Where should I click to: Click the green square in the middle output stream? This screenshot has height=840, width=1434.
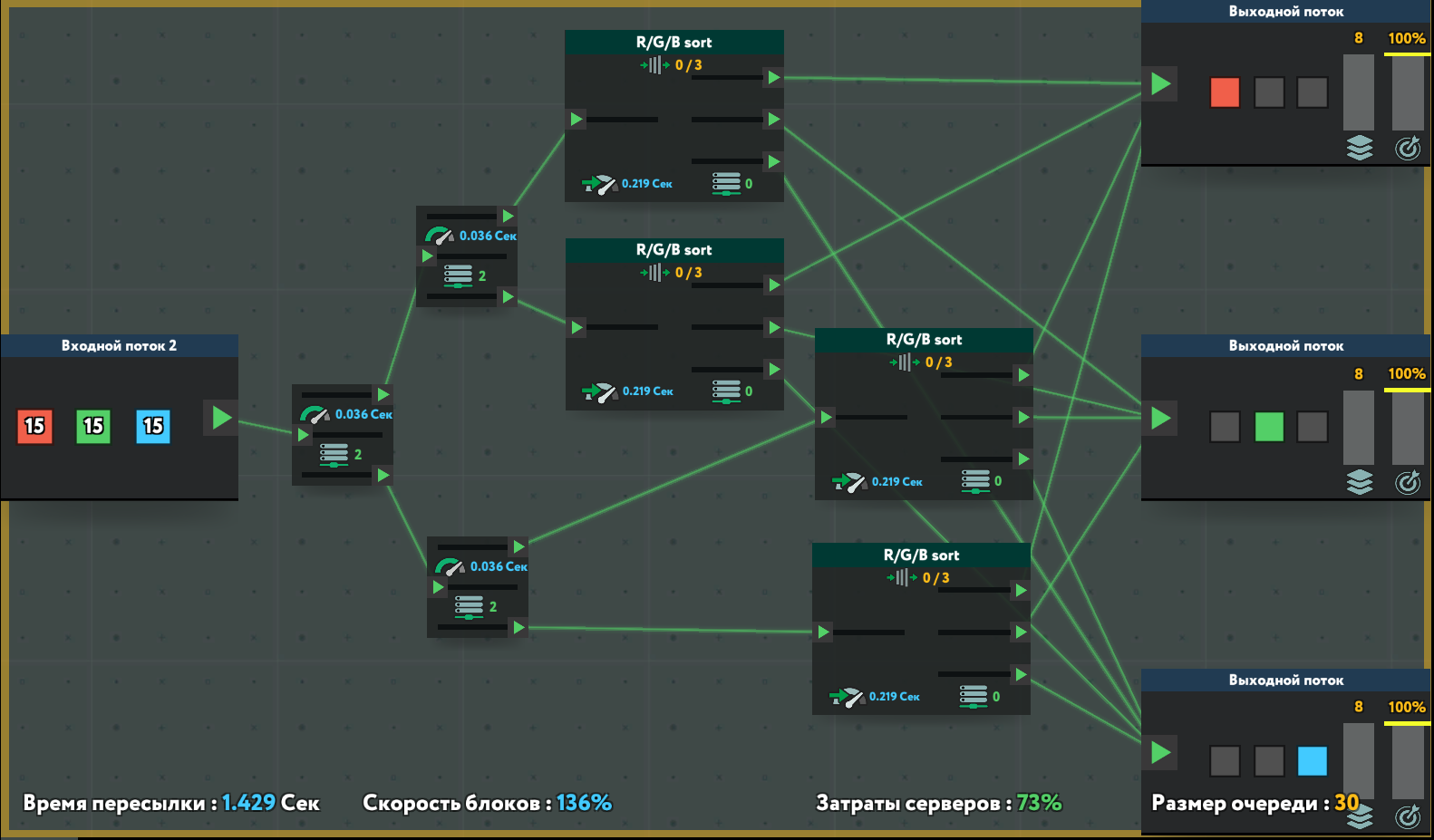1269,427
